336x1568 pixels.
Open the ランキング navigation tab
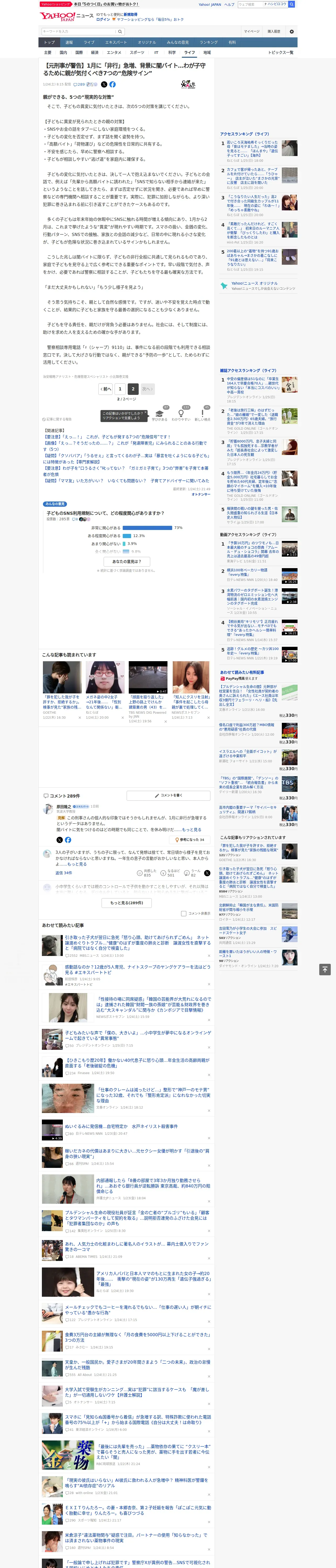(x=209, y=43)
